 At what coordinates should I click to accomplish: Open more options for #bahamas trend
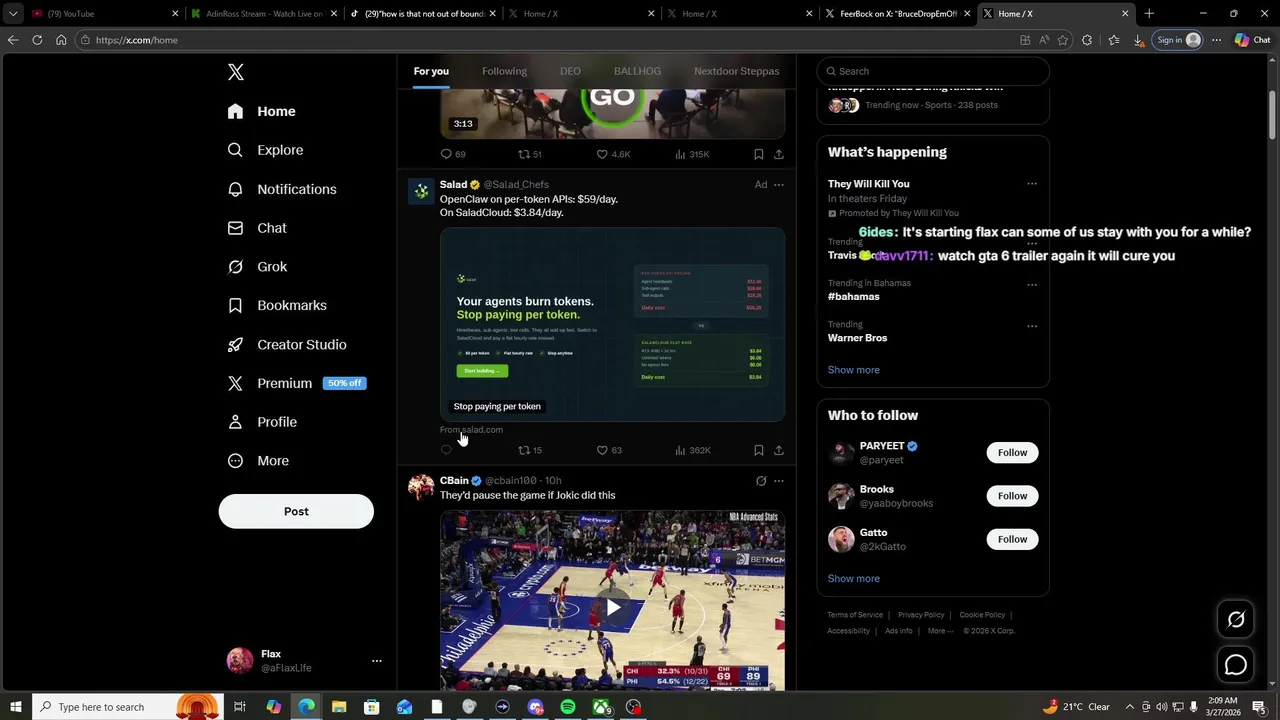coord(1032,284)
